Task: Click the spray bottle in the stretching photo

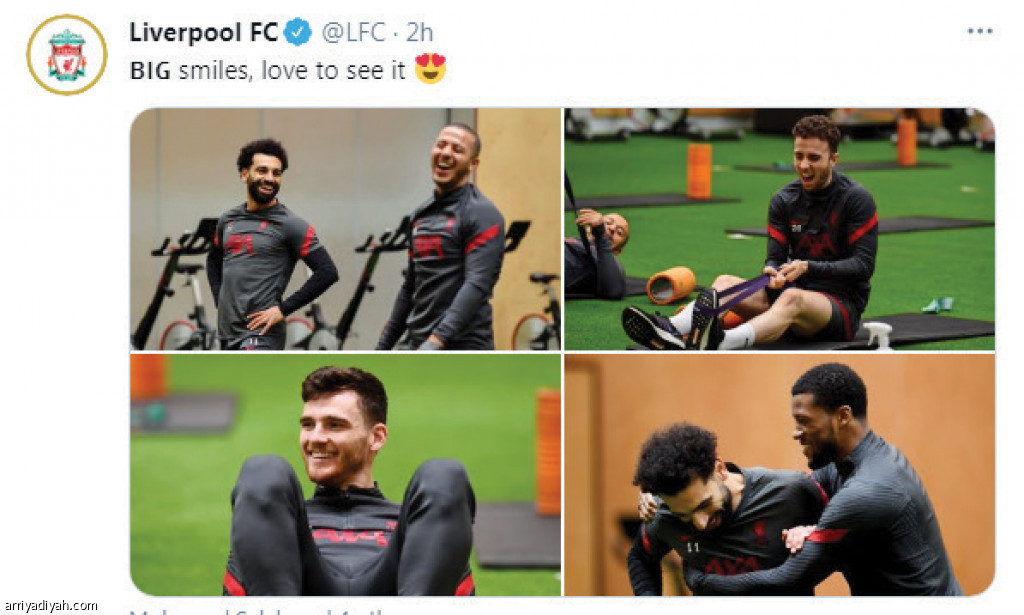Action: 878,335
